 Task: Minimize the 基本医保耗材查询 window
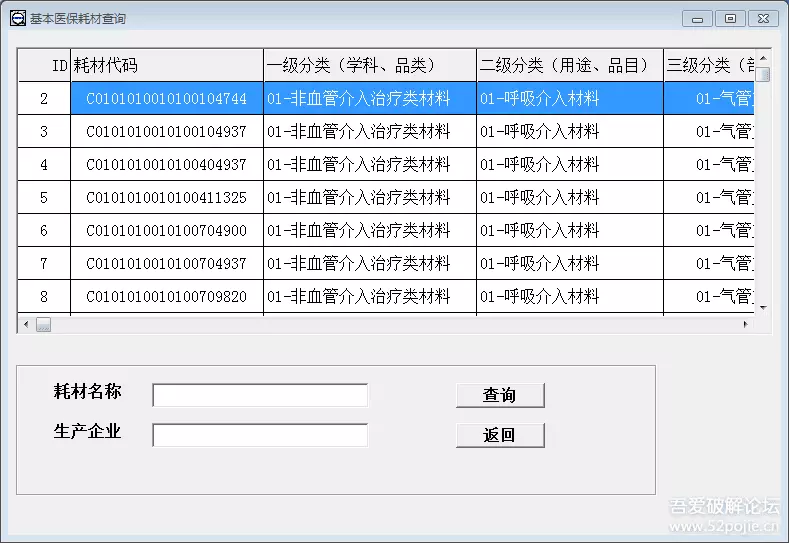pos(697,18)
